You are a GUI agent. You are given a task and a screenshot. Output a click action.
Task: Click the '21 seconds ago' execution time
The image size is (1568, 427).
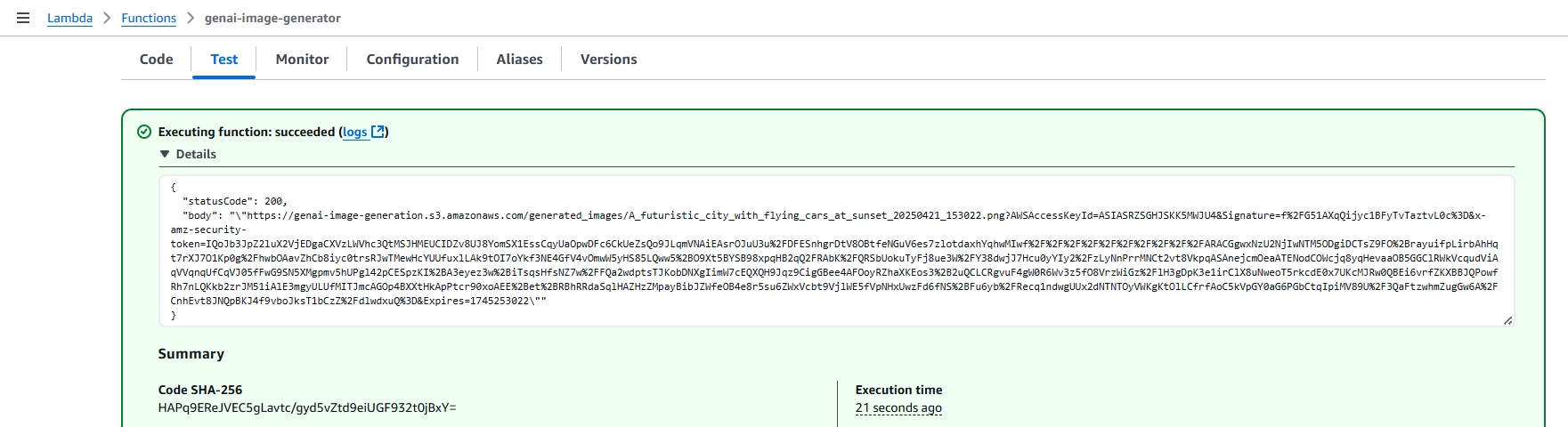point(898,407)
